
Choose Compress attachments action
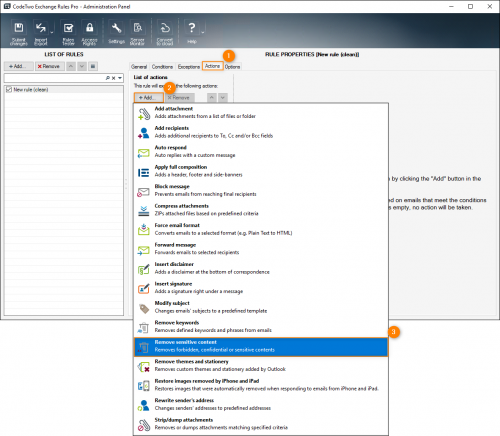(x=261, y=210)
